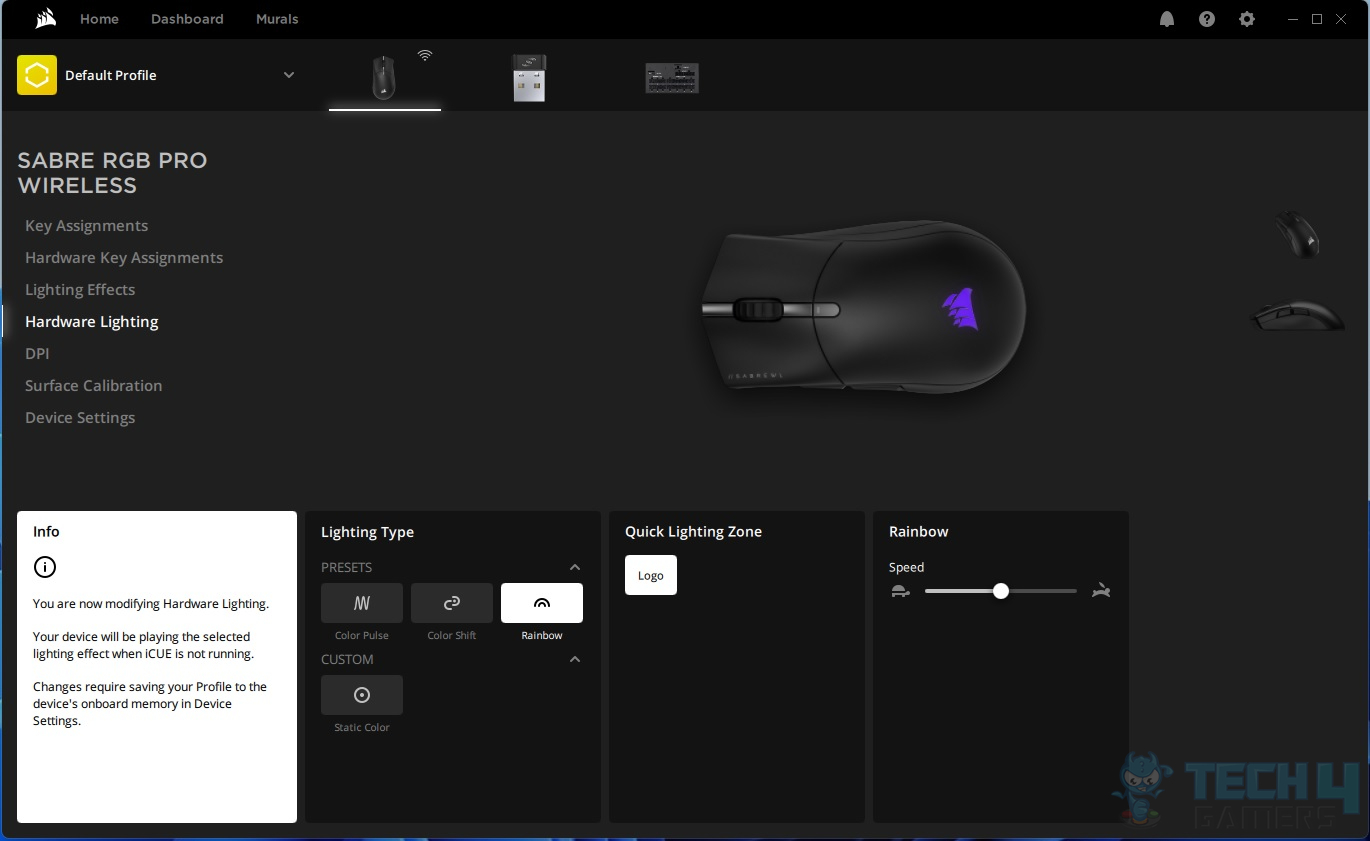Open the Default Profile dropdown arrow

289,75
